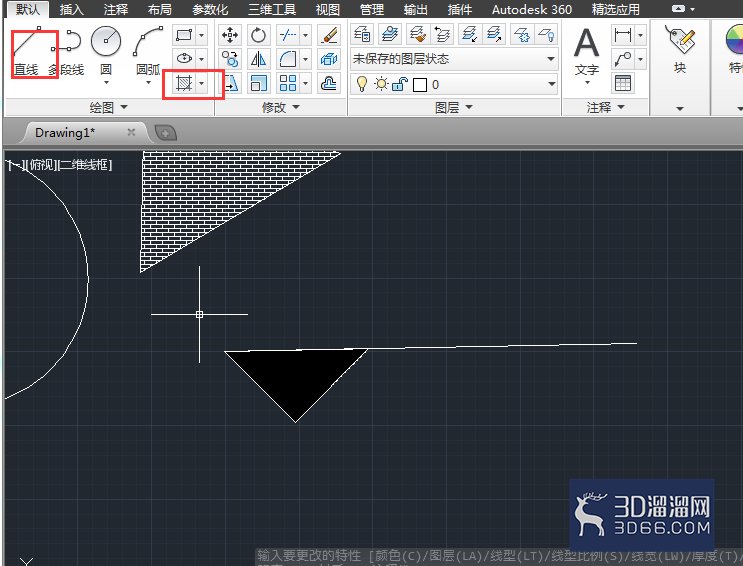Activate the Mirror tool
The image size is (743, 566).
pyautogui.click(x=258, y=59)
